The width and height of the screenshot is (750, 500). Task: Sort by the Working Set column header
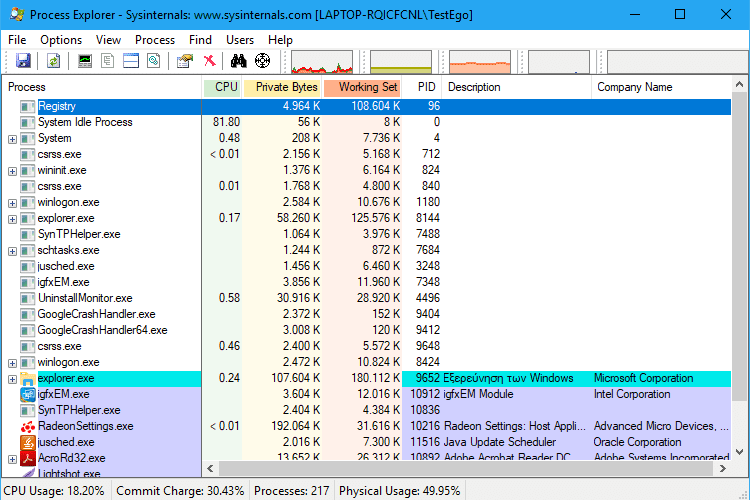(x=362, y=87)
